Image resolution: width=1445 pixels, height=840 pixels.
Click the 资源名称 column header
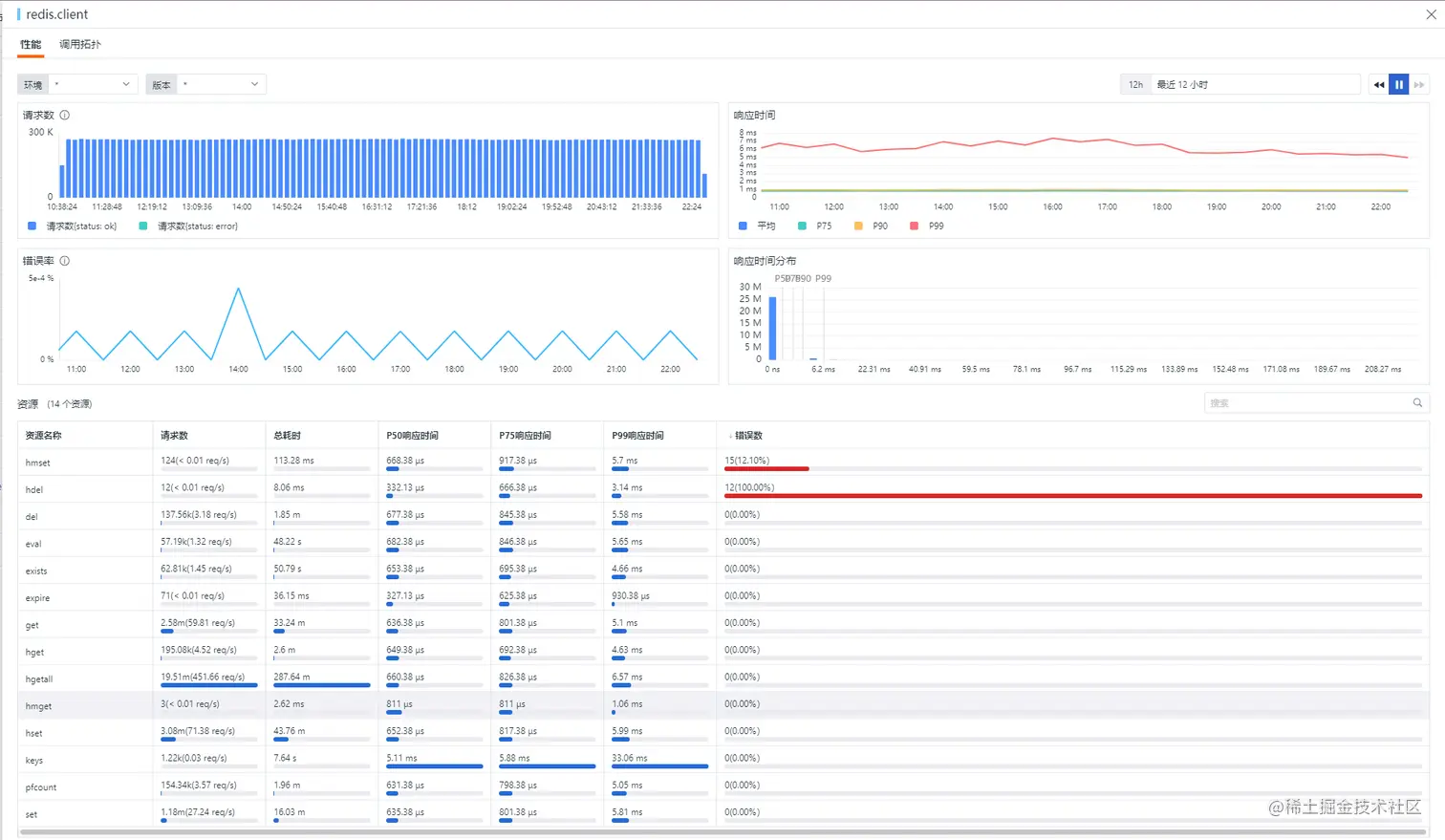coord(43,436)
